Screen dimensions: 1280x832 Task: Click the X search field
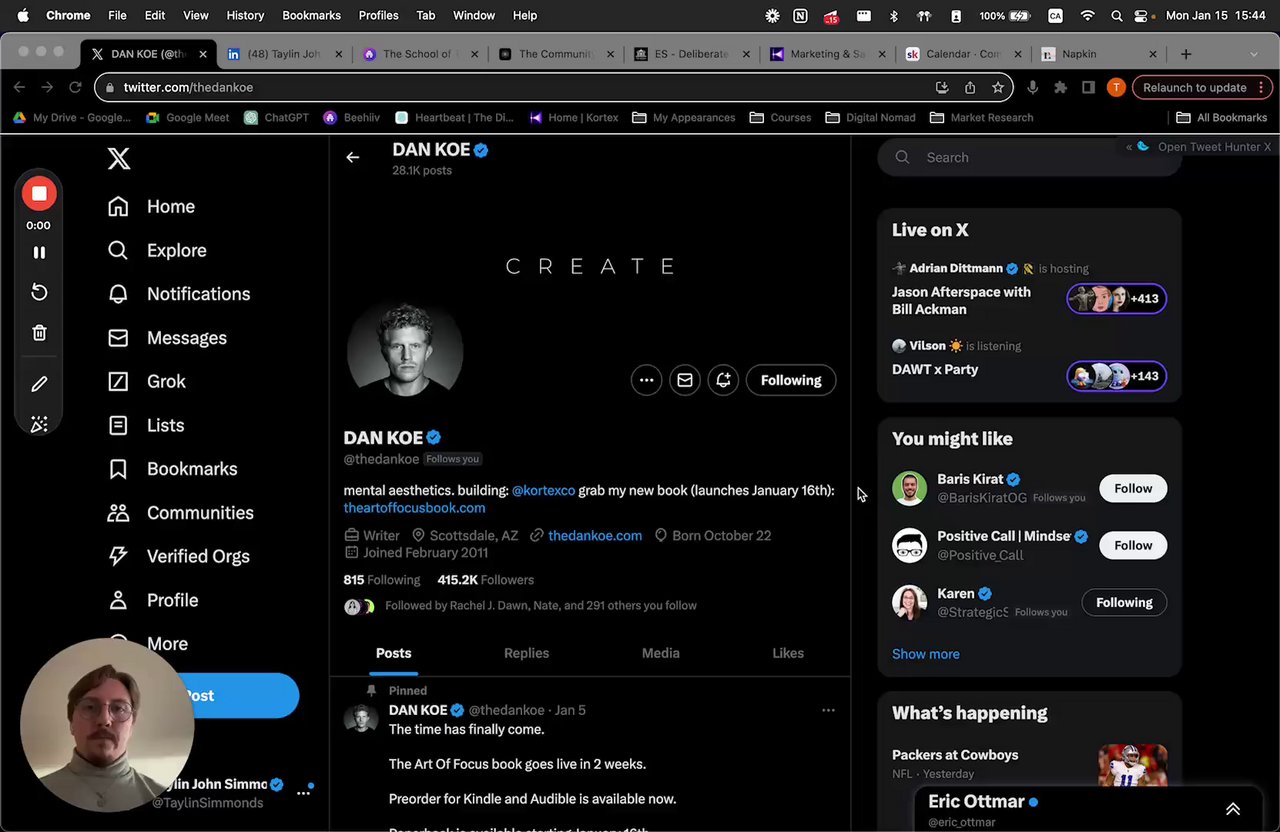coord(1029,157)
